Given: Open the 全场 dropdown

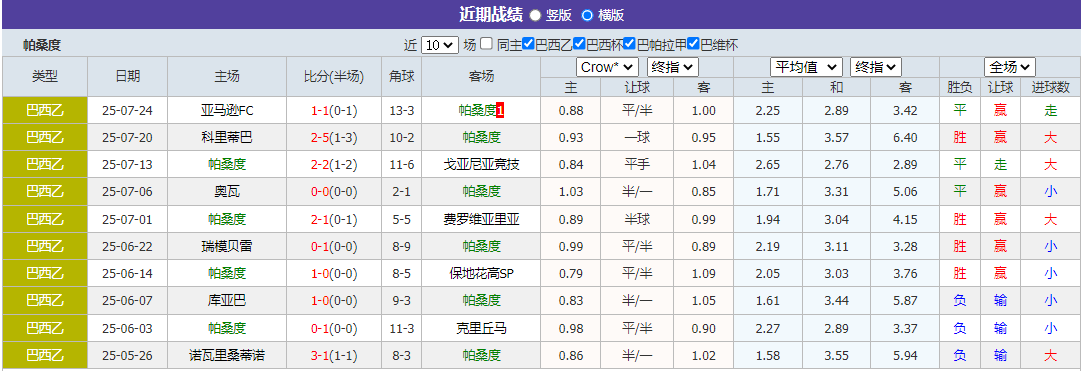Looking at the screenshot, I should pyautogui.click(x=1009, y=67).
